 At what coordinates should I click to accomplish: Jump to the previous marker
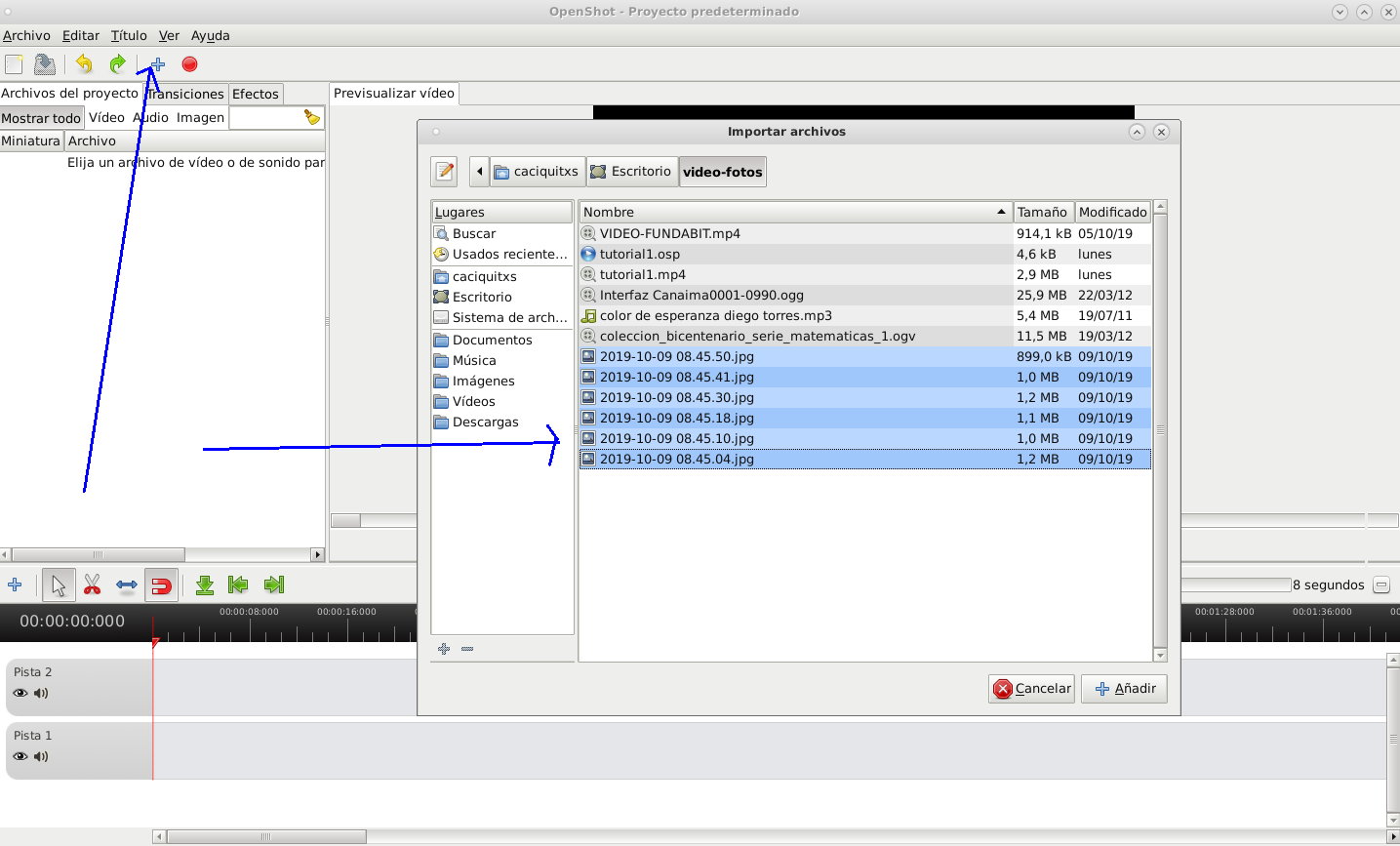tap(238, 584)
